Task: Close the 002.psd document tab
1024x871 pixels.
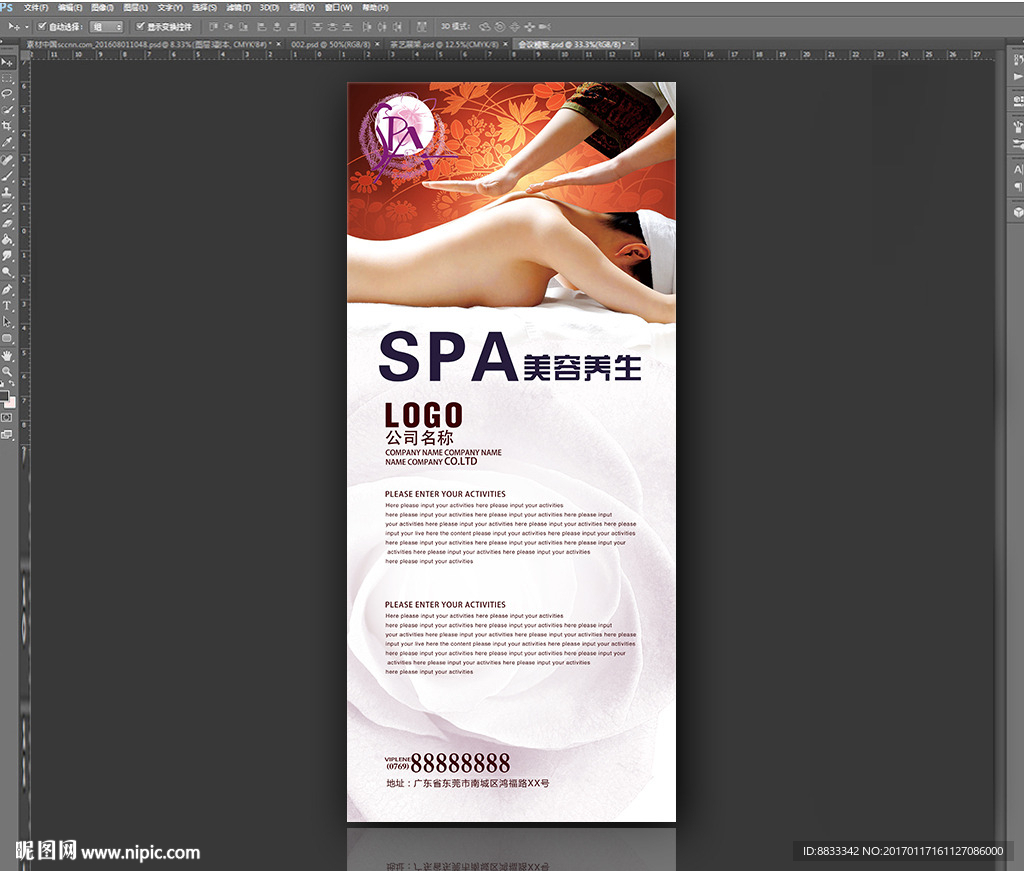Action: pyautogui.click(x=377, y=44)
